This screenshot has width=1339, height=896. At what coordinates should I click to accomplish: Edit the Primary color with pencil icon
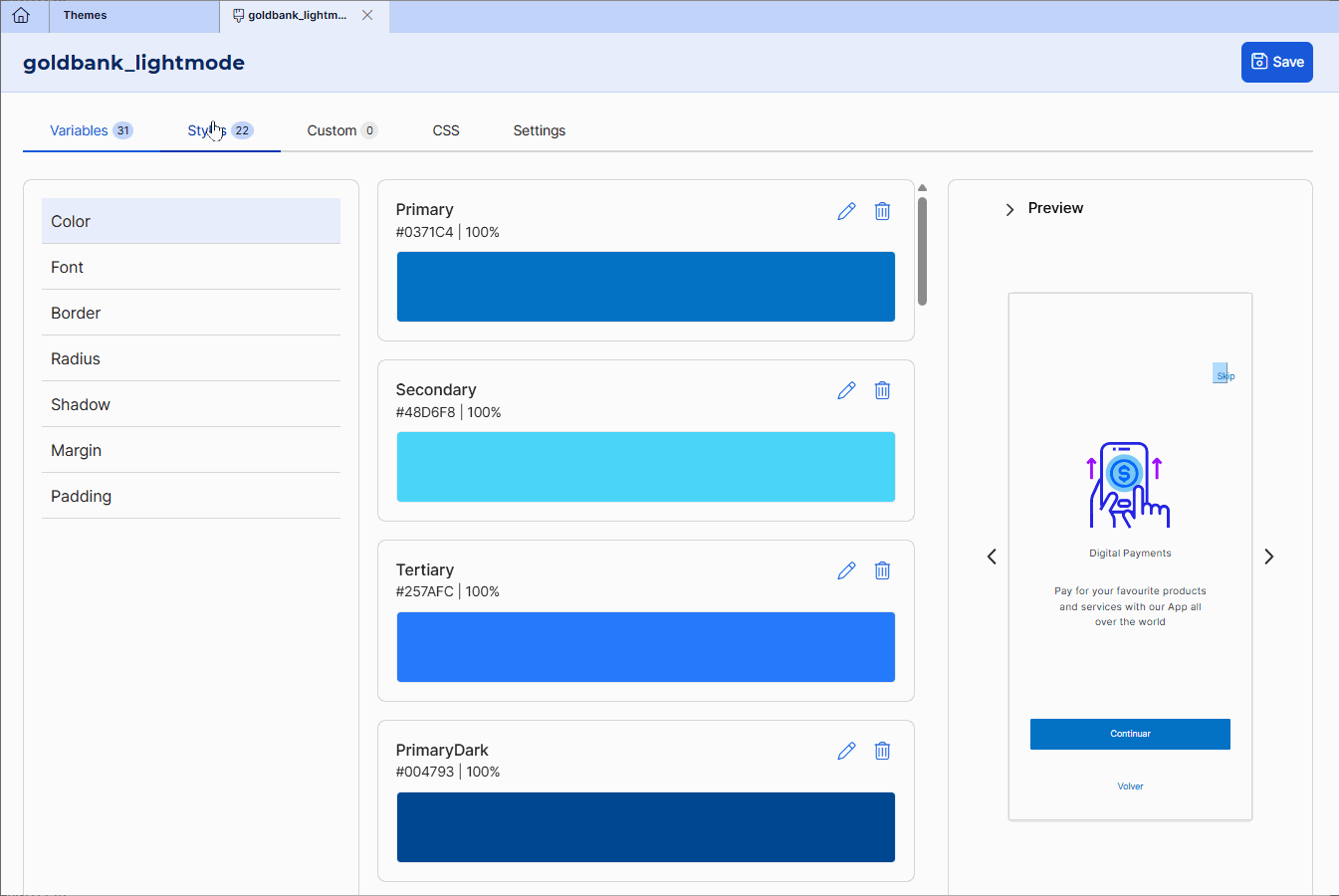846,211
